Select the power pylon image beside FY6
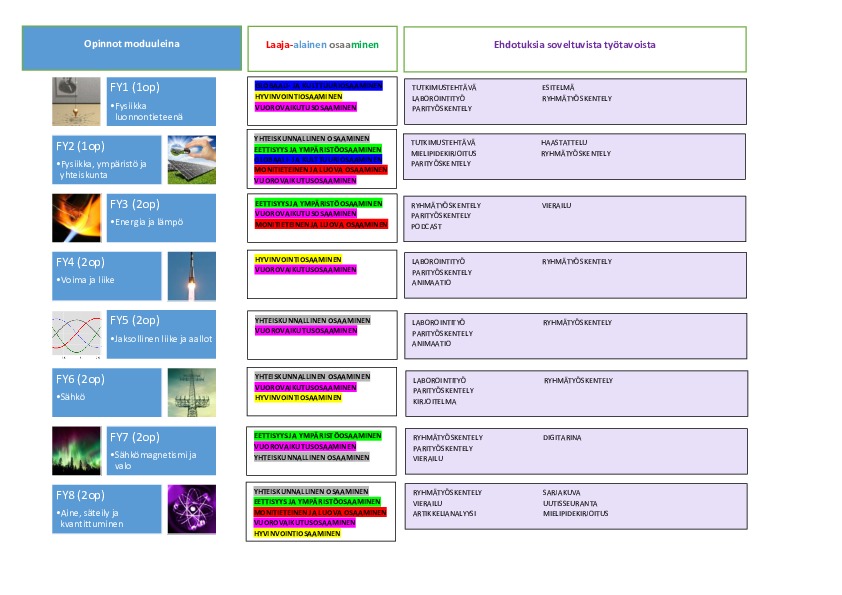The image size is (842, 595). [191, 392]
